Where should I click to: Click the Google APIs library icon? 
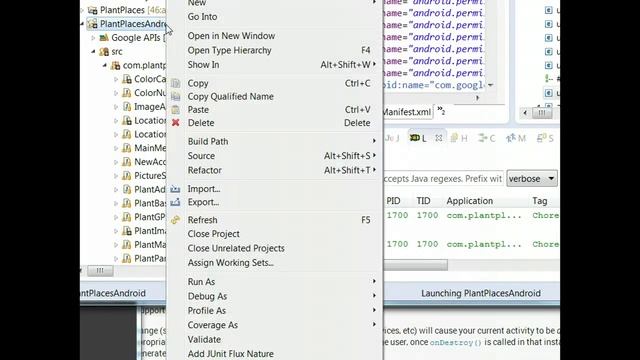(104, 38)
